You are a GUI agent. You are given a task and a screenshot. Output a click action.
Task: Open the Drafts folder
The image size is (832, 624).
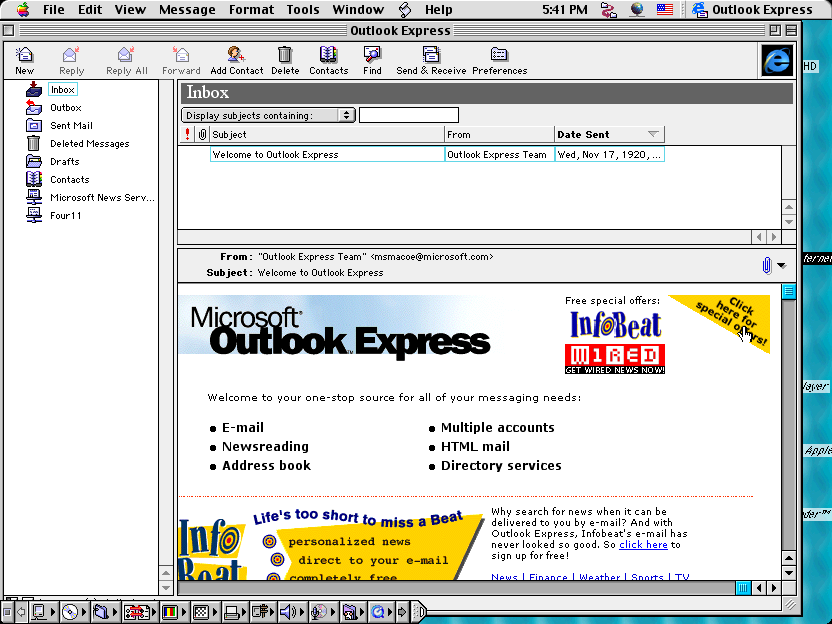click(65, 162)
